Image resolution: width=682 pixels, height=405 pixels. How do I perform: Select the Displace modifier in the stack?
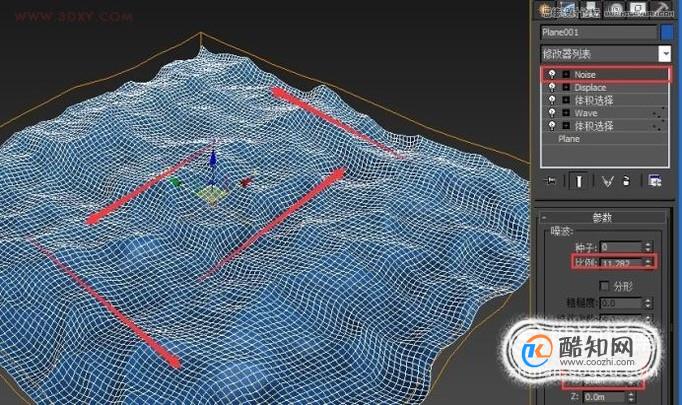(590, 87)
